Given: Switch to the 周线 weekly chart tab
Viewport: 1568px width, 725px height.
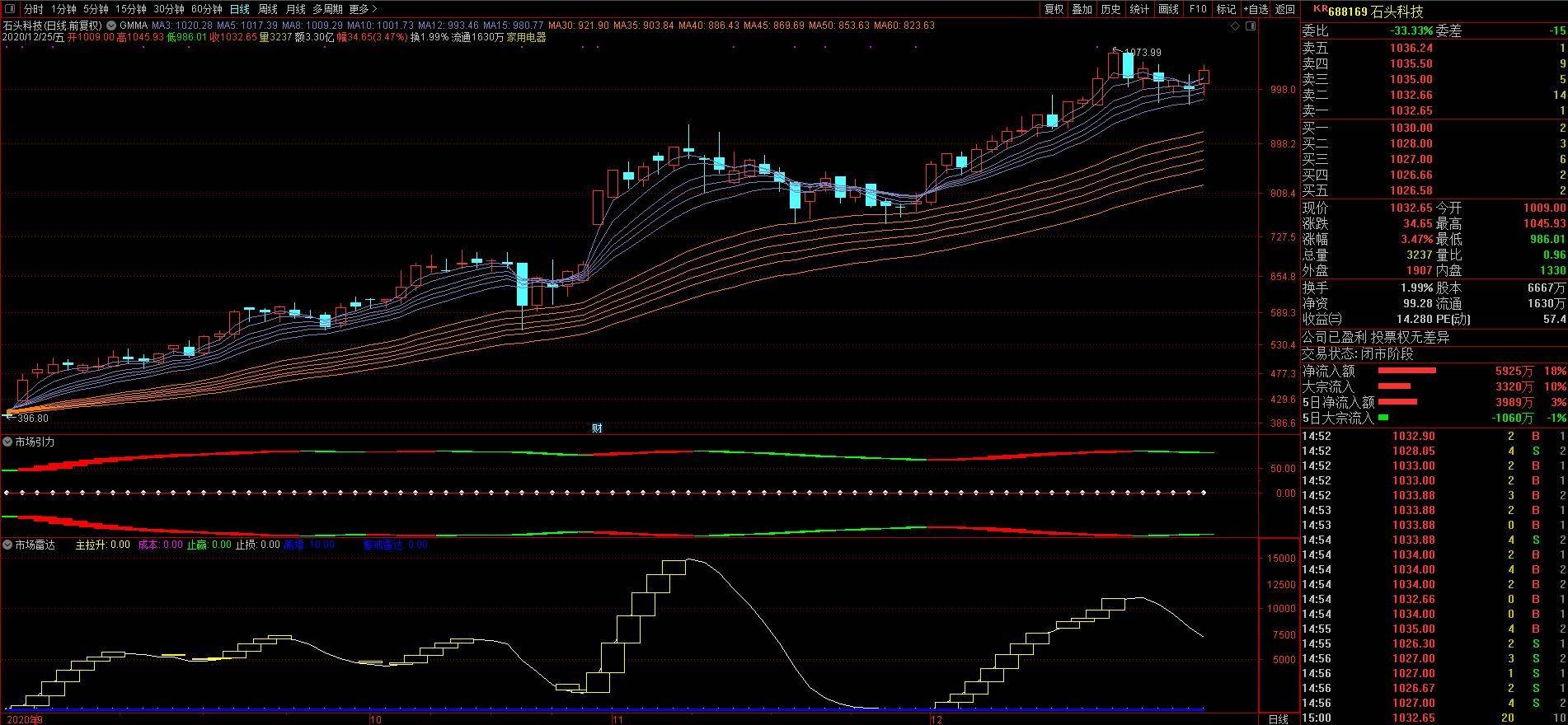Looking at the screenshot, I should (267, 9).
